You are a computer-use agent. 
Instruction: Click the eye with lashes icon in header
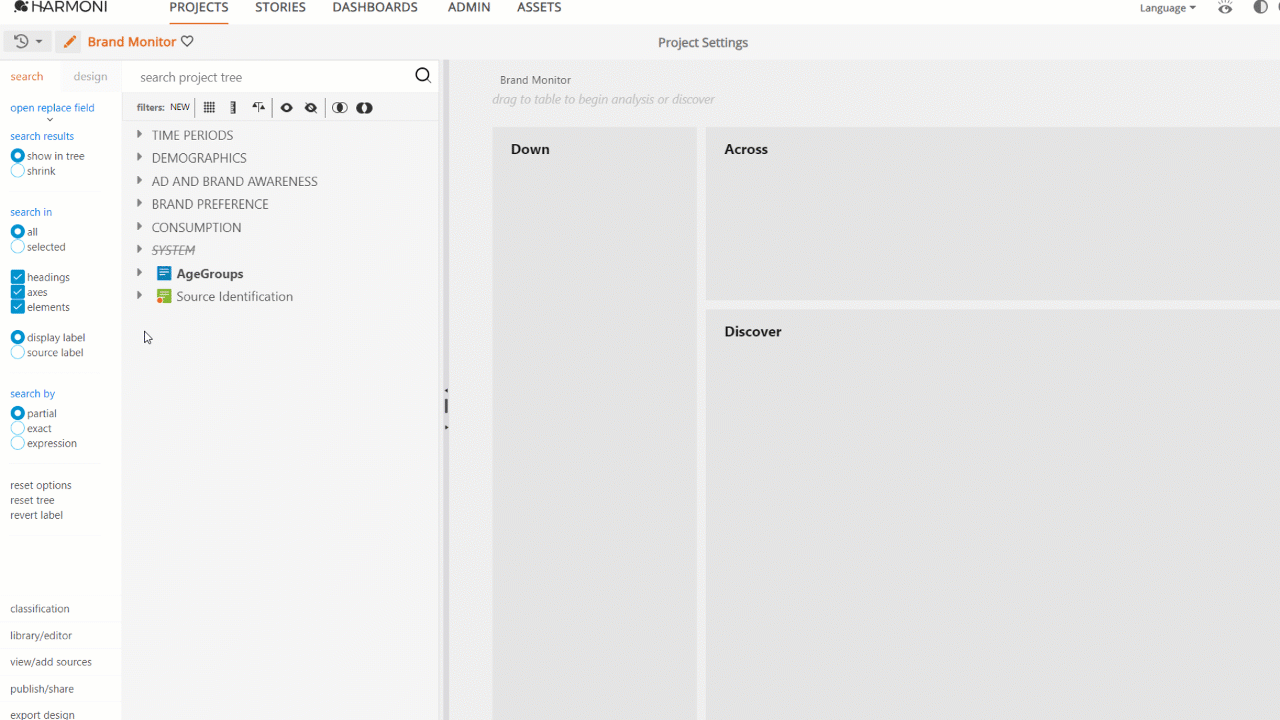(1225, 7)
